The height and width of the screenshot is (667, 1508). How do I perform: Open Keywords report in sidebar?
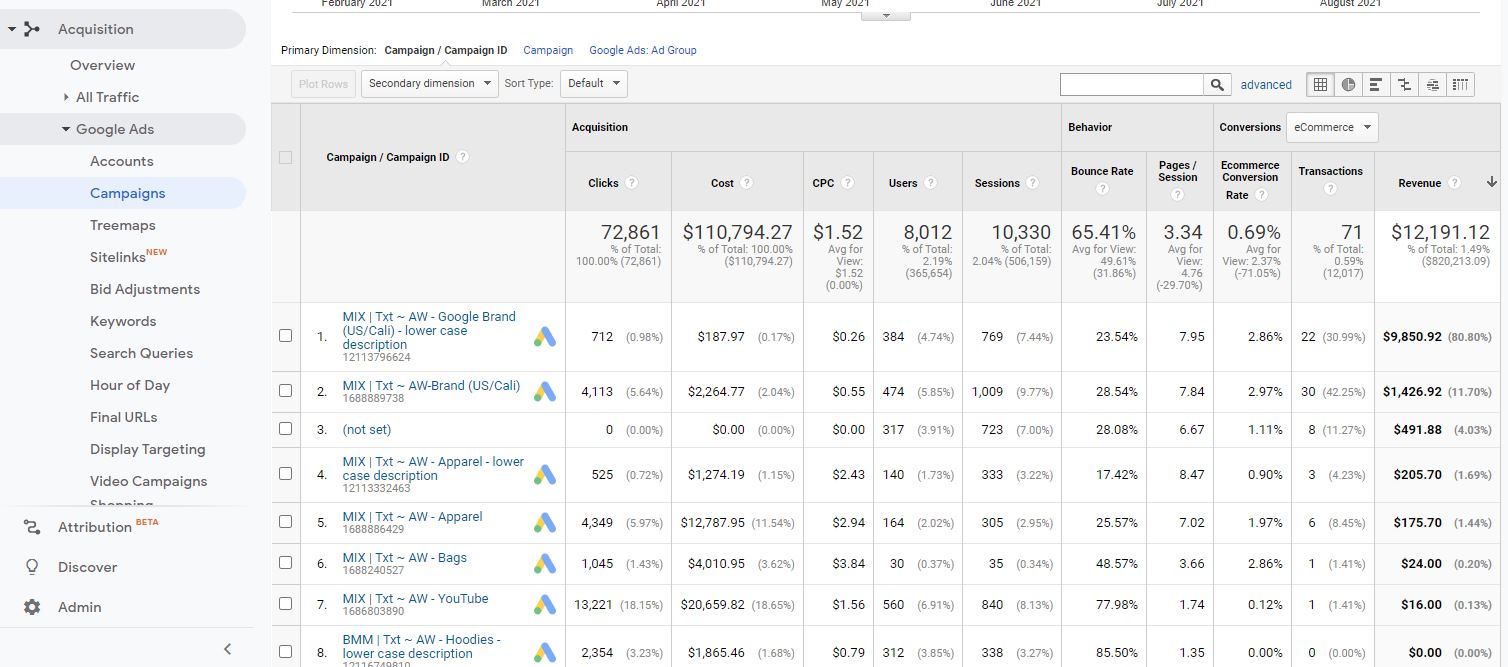tap(123, 321)
